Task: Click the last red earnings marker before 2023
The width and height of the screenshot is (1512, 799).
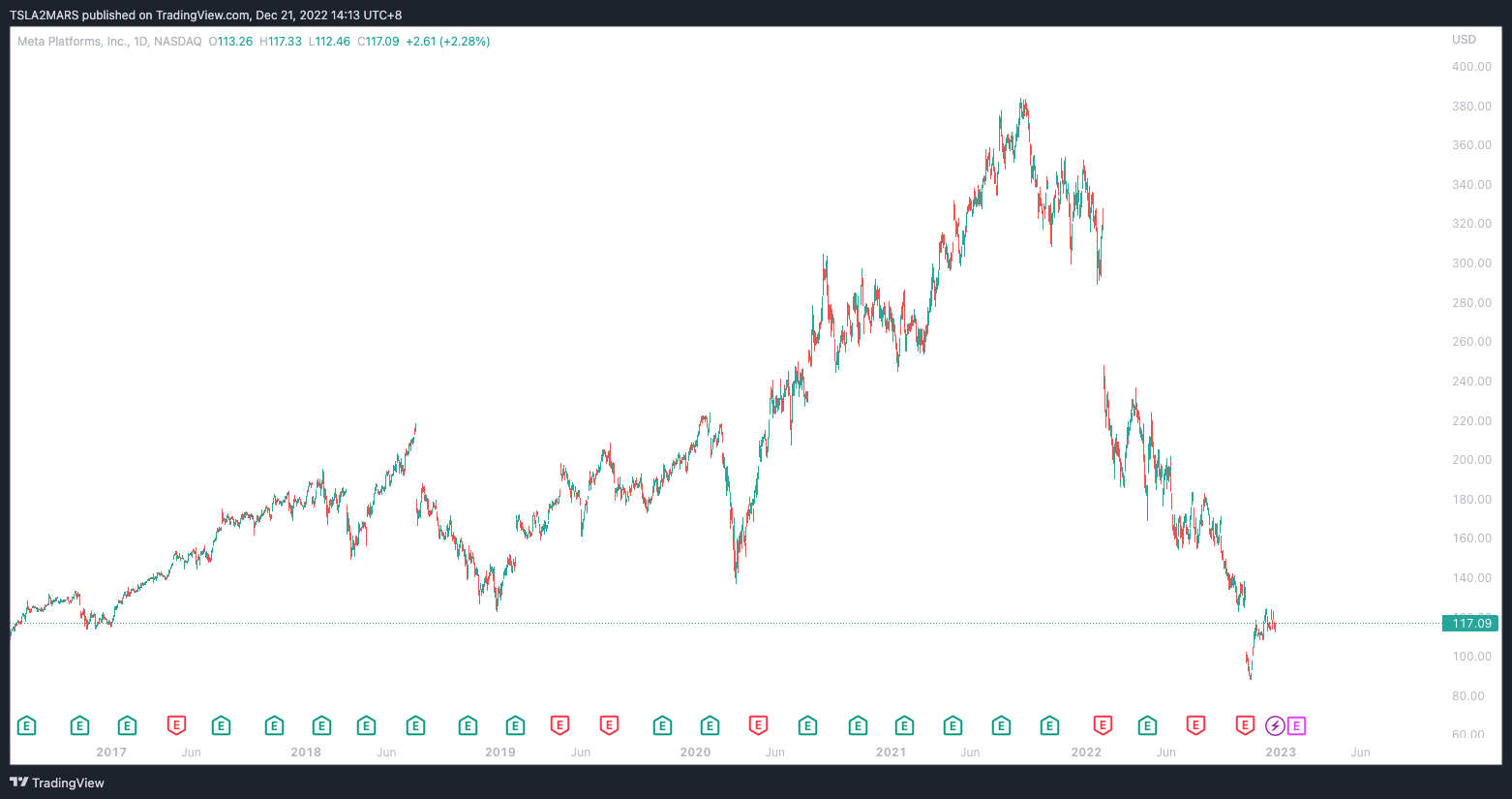Action: (1245, 725)
